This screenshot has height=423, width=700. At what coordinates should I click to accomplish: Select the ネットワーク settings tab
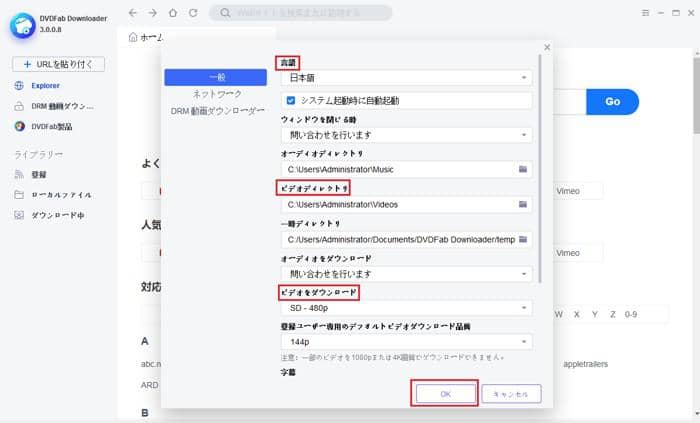(x=217, y=93)
